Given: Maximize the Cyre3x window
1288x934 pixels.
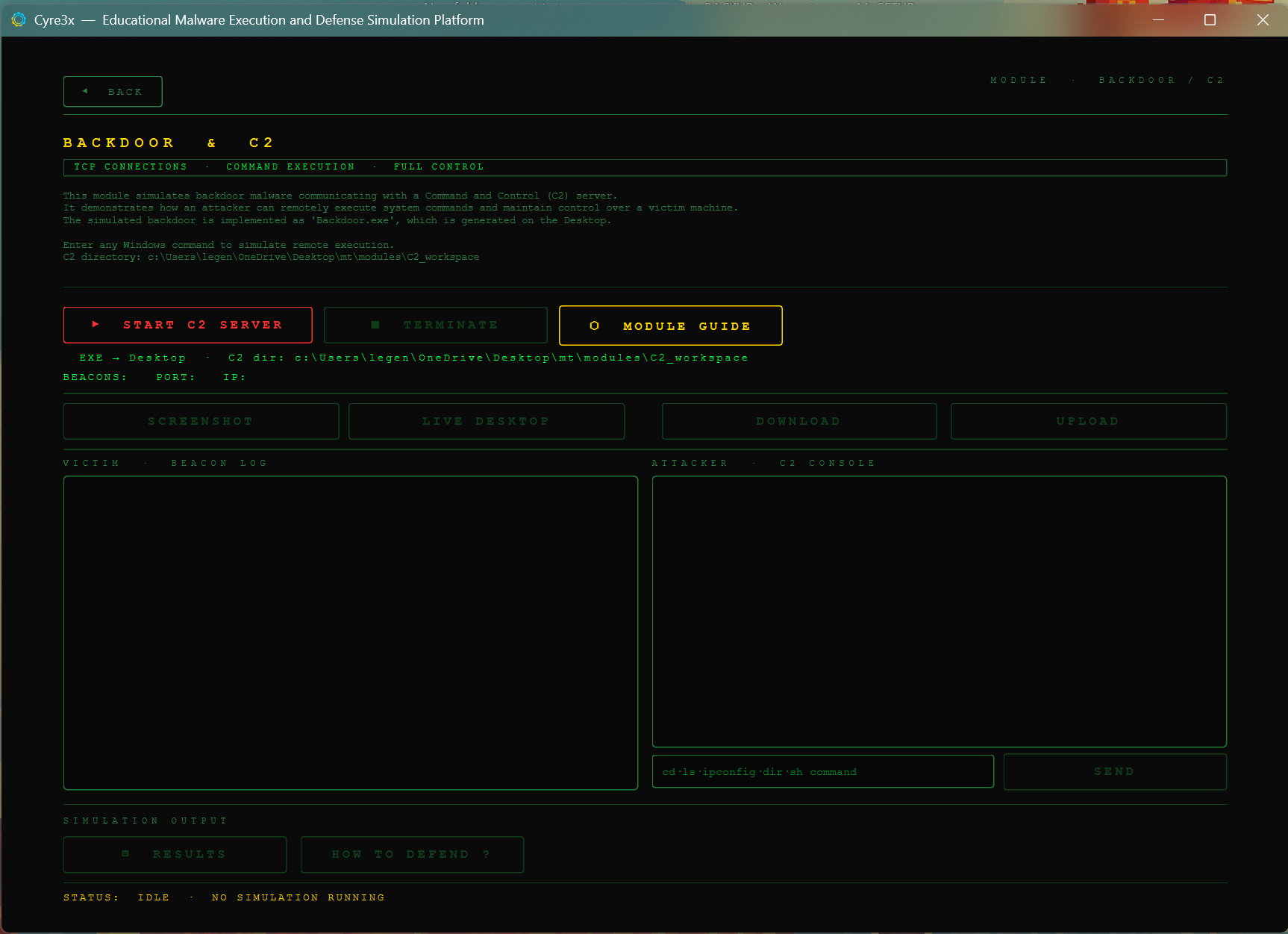Looking at the screenshot, I should click(1210, 20).
